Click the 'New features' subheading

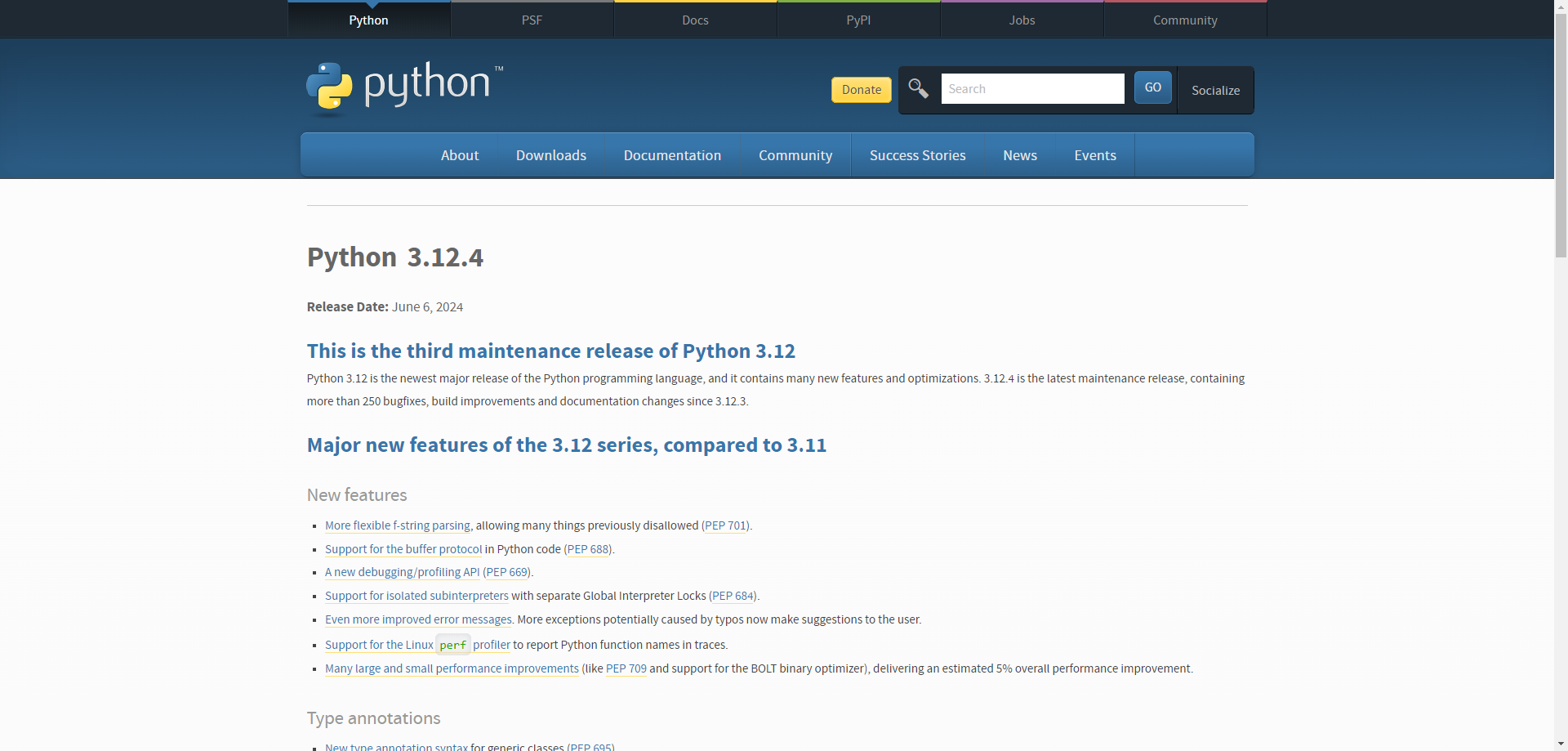click(357, 495)
